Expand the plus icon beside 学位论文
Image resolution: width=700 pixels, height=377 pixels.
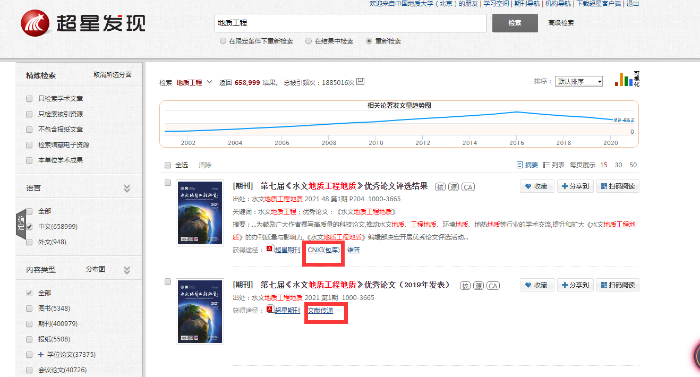(x=41, y=354)
